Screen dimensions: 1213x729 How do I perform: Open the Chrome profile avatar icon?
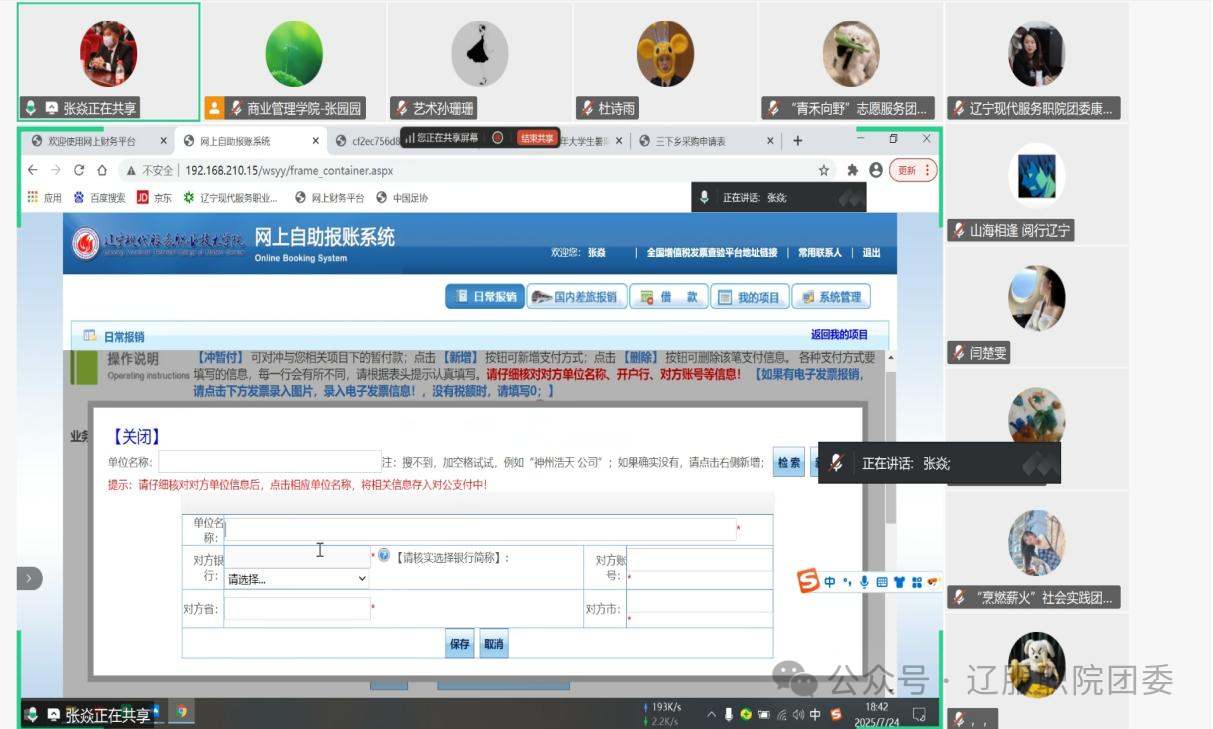click(876, 170)
